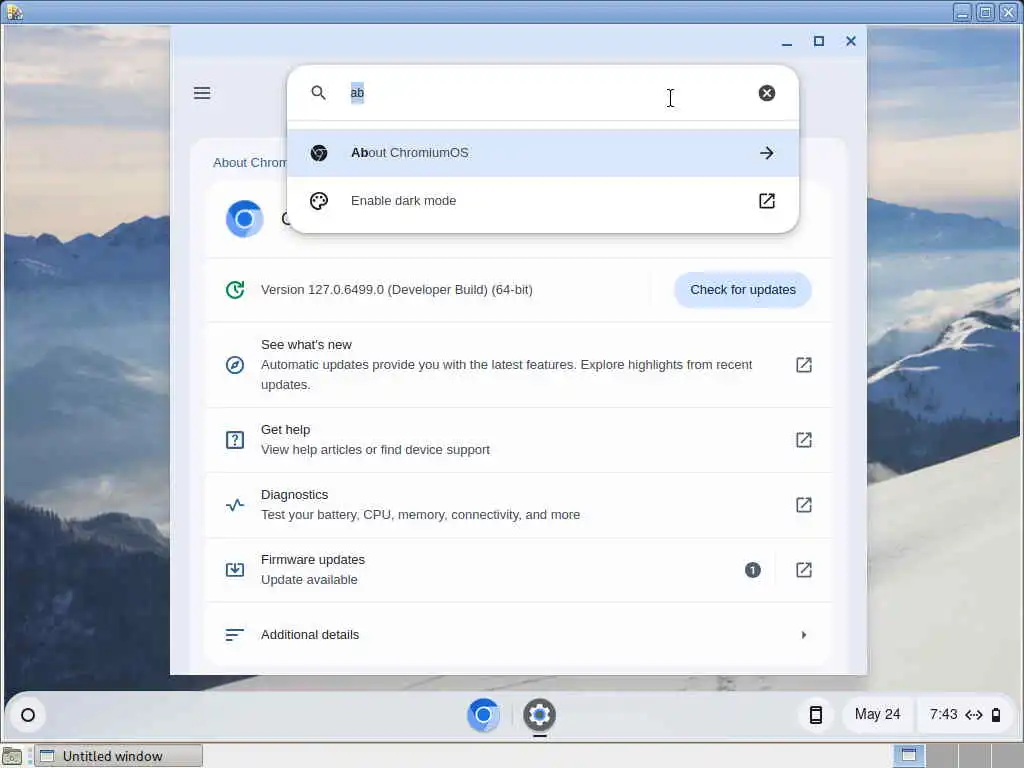Image resolution: width=1024 pixels, height=768 pixels.
Task: Click the Chrome icon beside About ChromiumOS result
Action: click(x=319, y=153)
